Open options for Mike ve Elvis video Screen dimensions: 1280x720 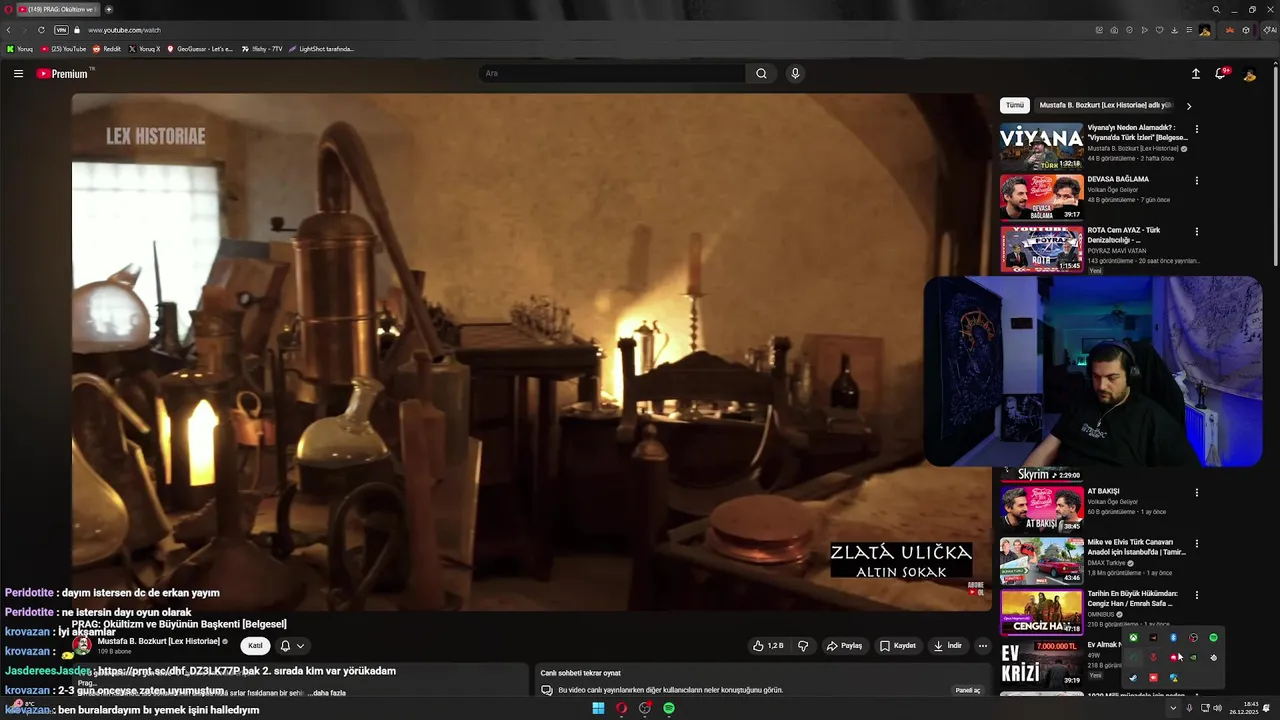click(x=1196, y=544)
